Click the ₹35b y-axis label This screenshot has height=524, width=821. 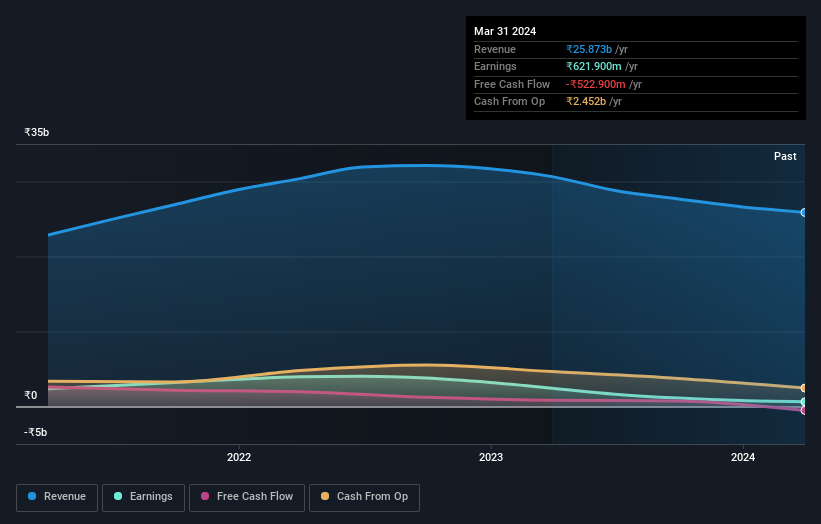point(36,132)
